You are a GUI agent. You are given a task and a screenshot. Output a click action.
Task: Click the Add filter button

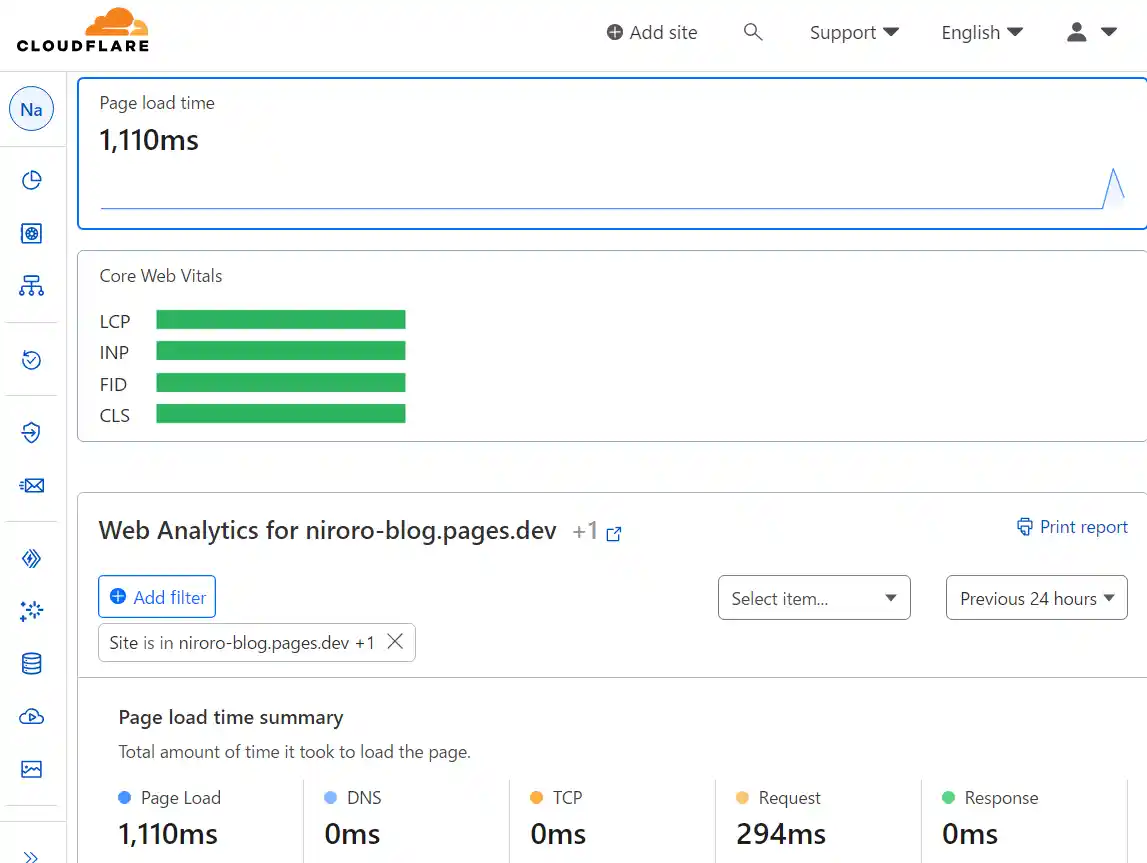[x=156, y=596]
